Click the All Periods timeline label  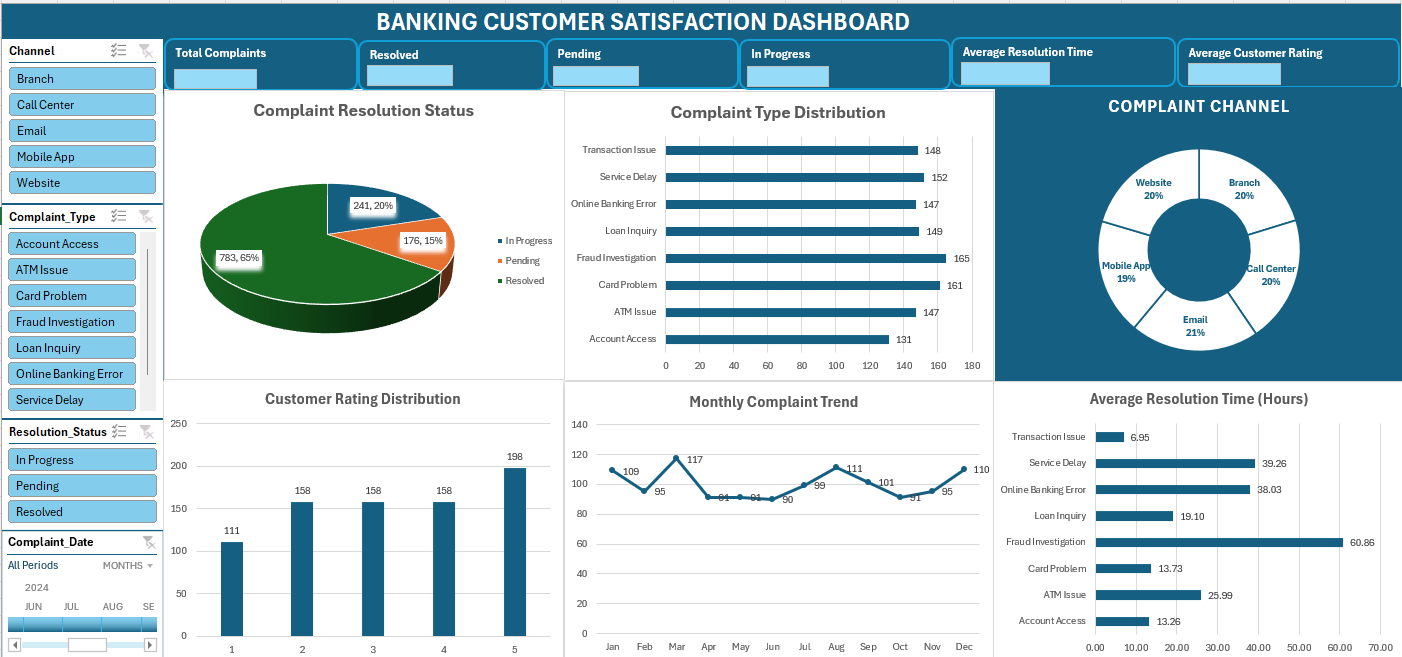click(33, 566)
